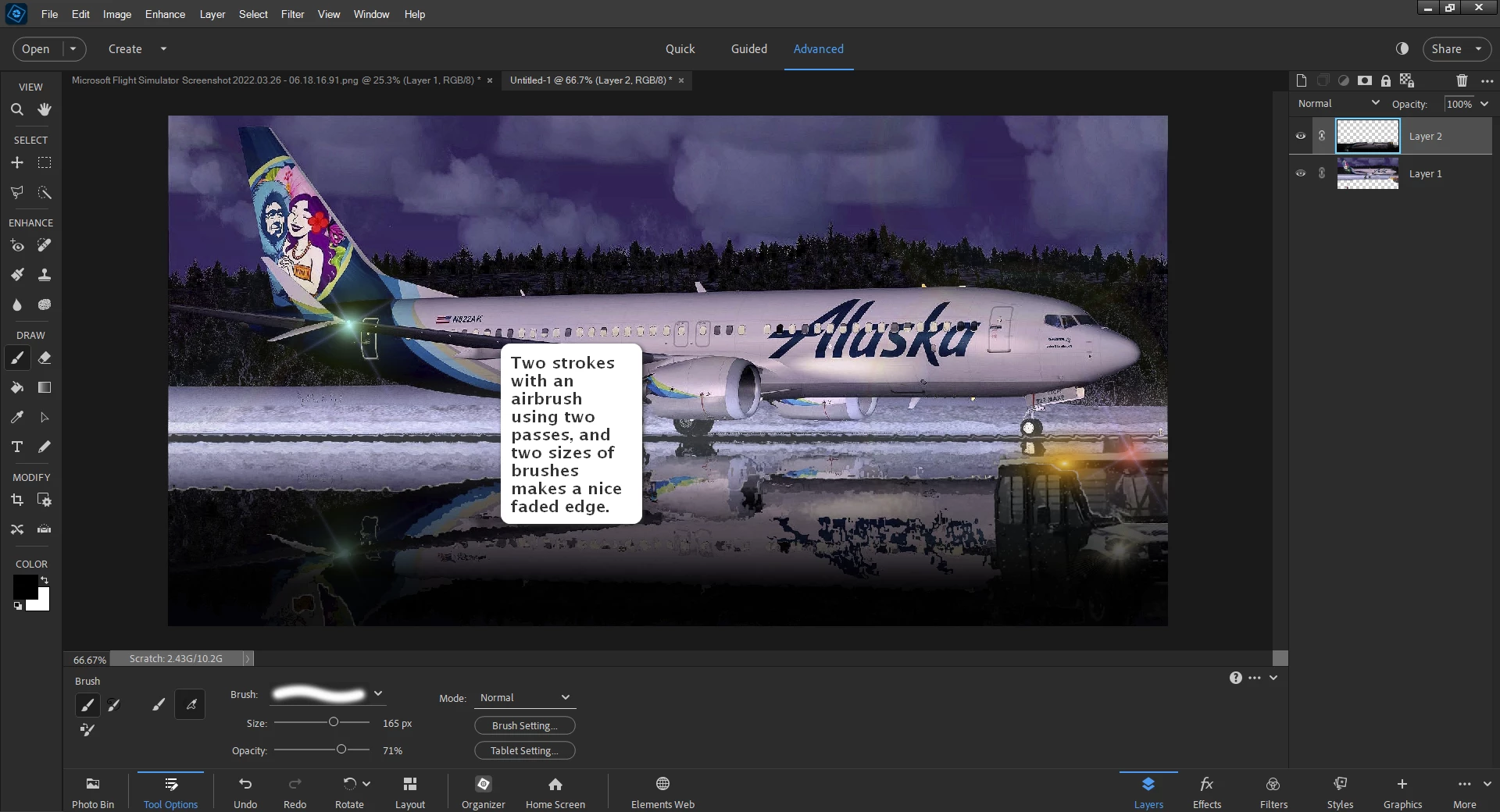
Task: Create a new layer in Layers panel
Action: pos(1301,80)
